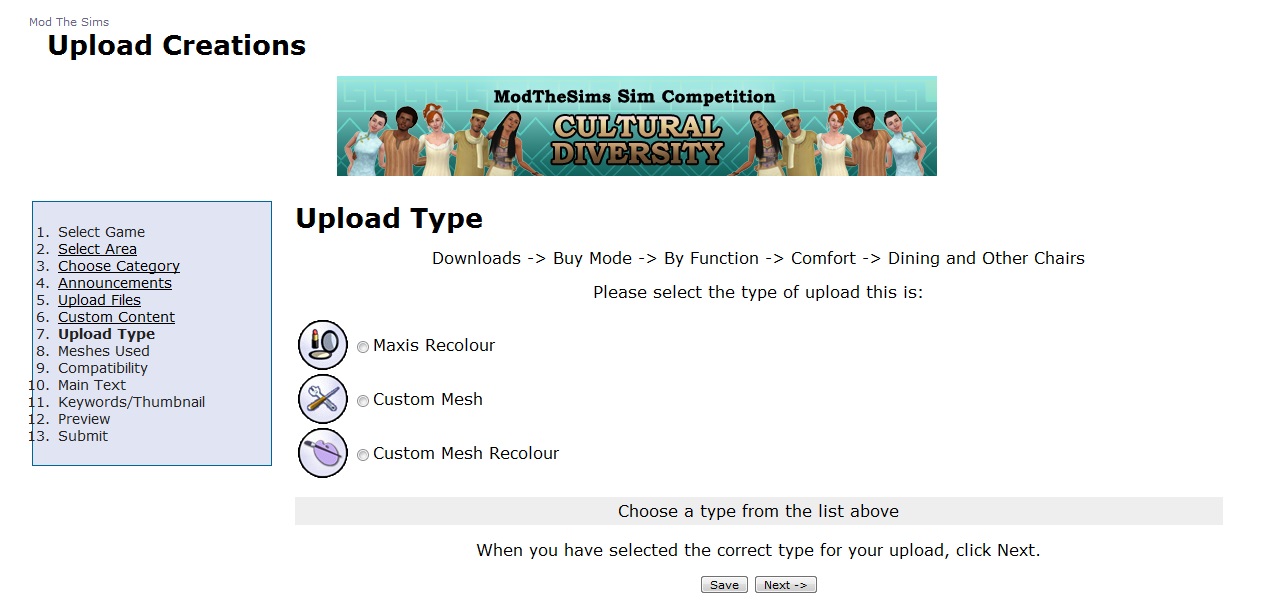
Task: Click the Upload Type step in sidebar
Action: pyautogui.click(x=106, y=334)
